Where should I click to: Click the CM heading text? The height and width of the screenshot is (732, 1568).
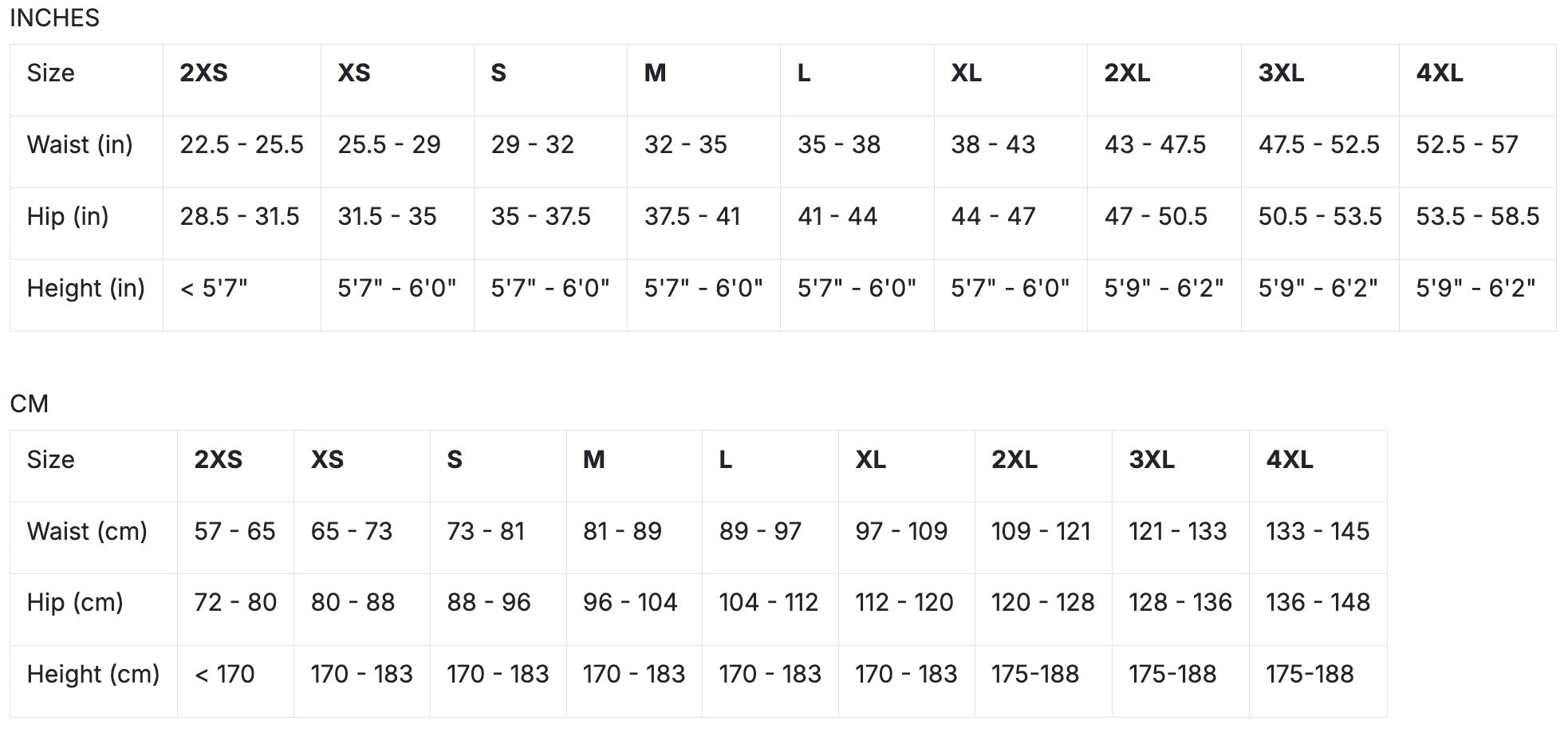click(x=30, y=403)
